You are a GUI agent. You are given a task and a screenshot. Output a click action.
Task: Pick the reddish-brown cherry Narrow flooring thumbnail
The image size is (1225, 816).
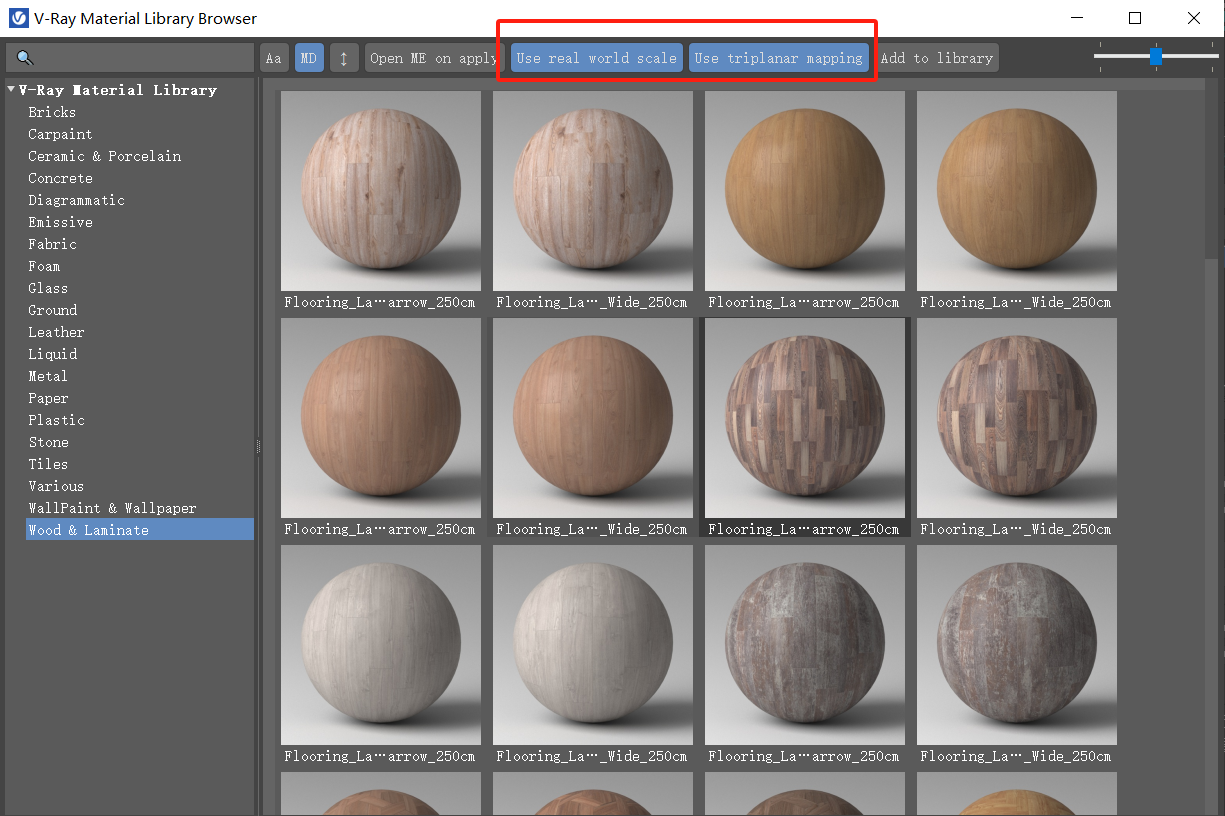(x=381, y=418)
